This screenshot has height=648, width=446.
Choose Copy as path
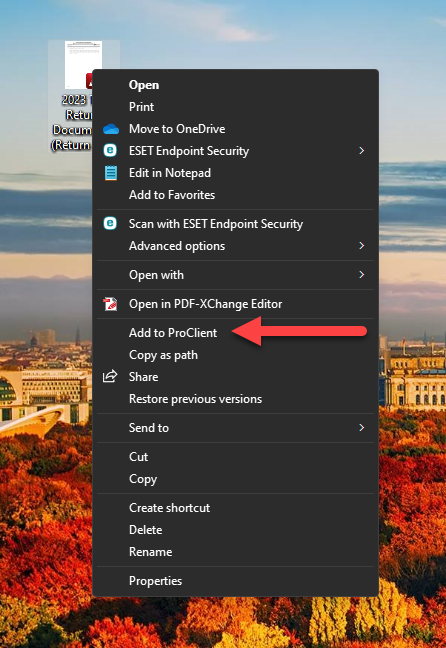235,355
